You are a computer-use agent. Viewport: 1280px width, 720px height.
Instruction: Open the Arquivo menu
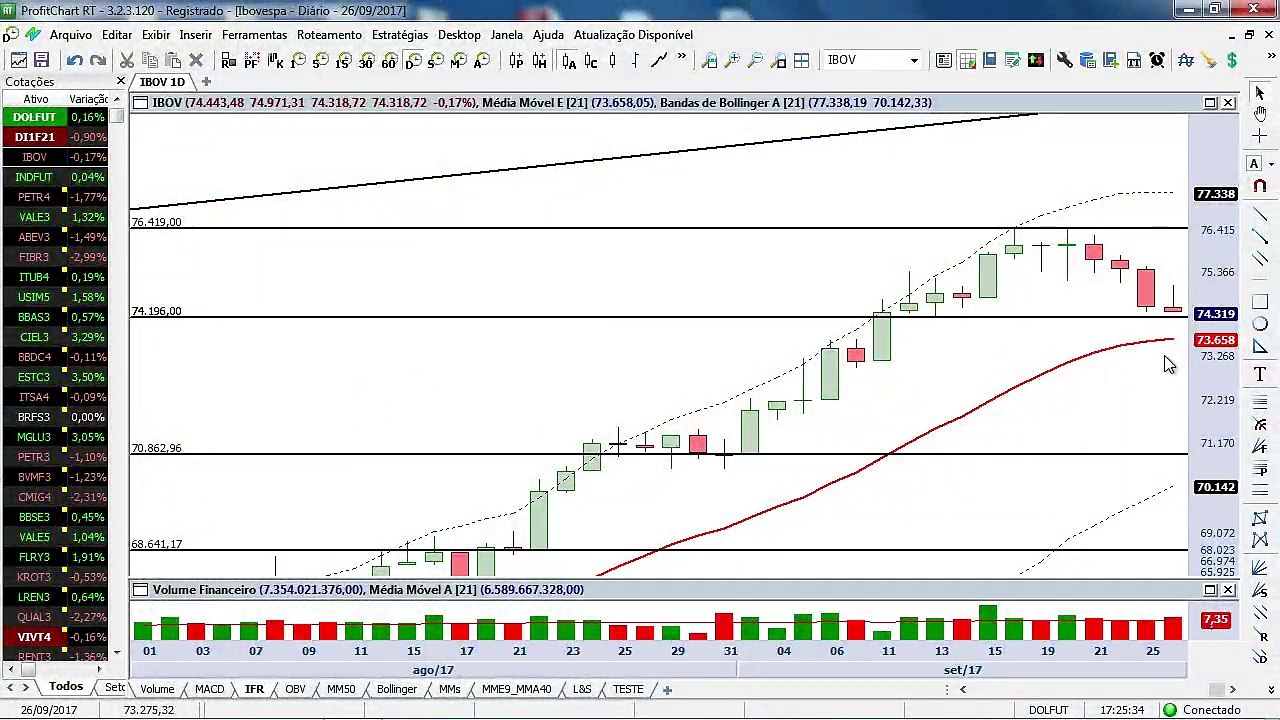(x=70, y=35)
